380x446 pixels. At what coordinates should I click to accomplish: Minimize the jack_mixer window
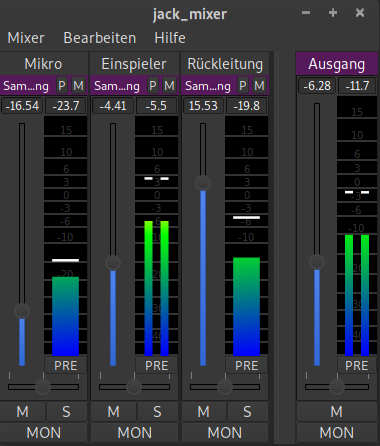(306, 13)
